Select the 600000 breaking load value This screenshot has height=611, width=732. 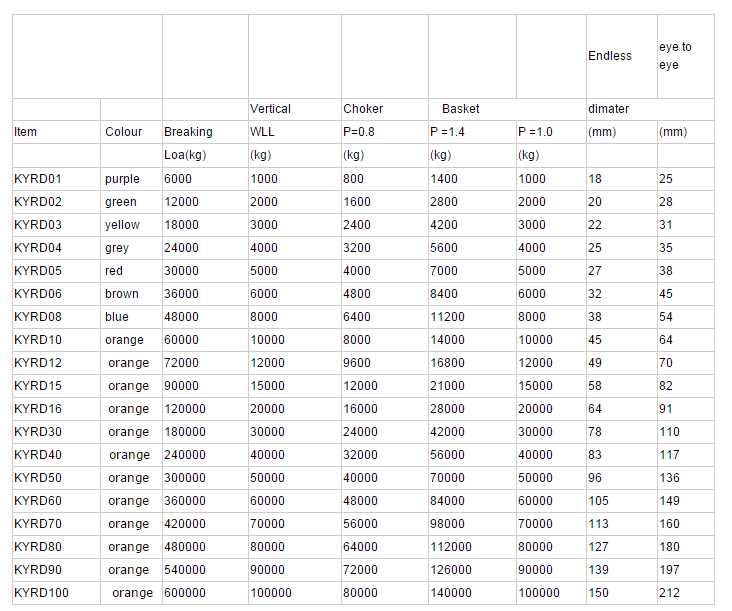coord(185,593)
